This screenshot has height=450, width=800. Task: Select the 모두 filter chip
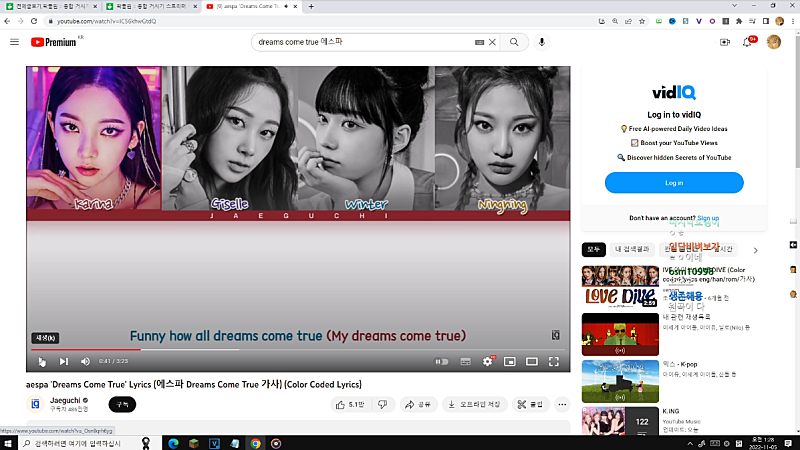pyautogui.click(x=593, y=249)
